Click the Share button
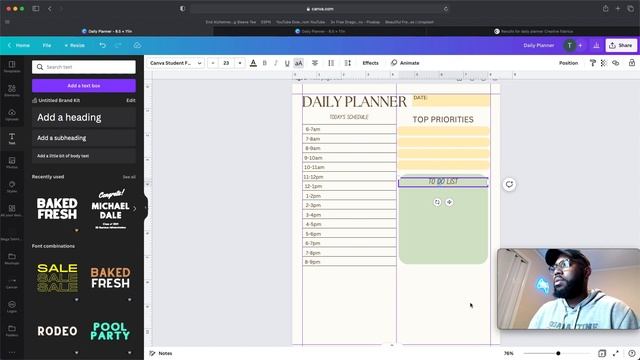 point(621,45)
